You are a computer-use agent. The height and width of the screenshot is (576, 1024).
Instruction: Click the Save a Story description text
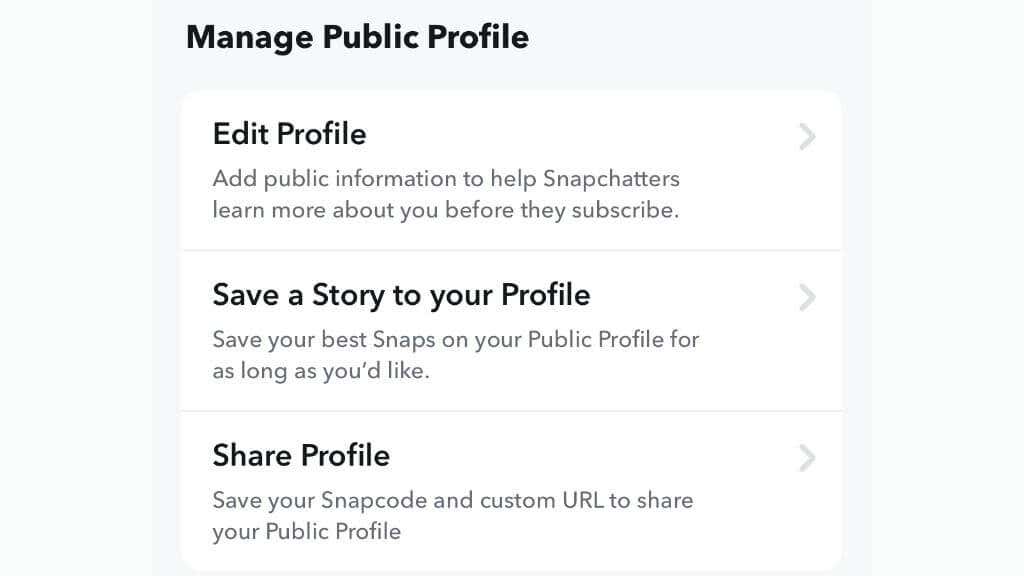(456, 355)
